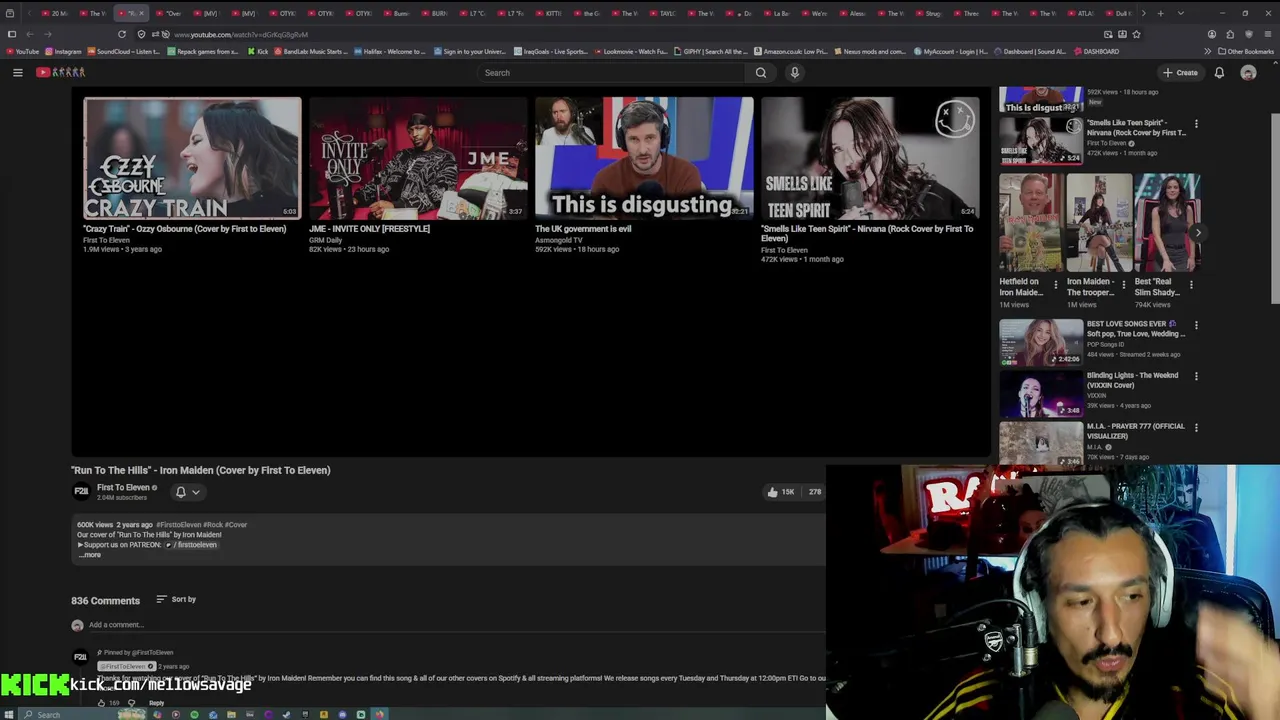Open options for M.I.A. PRAYER 777
This screenshot has height=720, width=1280.
(1196, 427)
